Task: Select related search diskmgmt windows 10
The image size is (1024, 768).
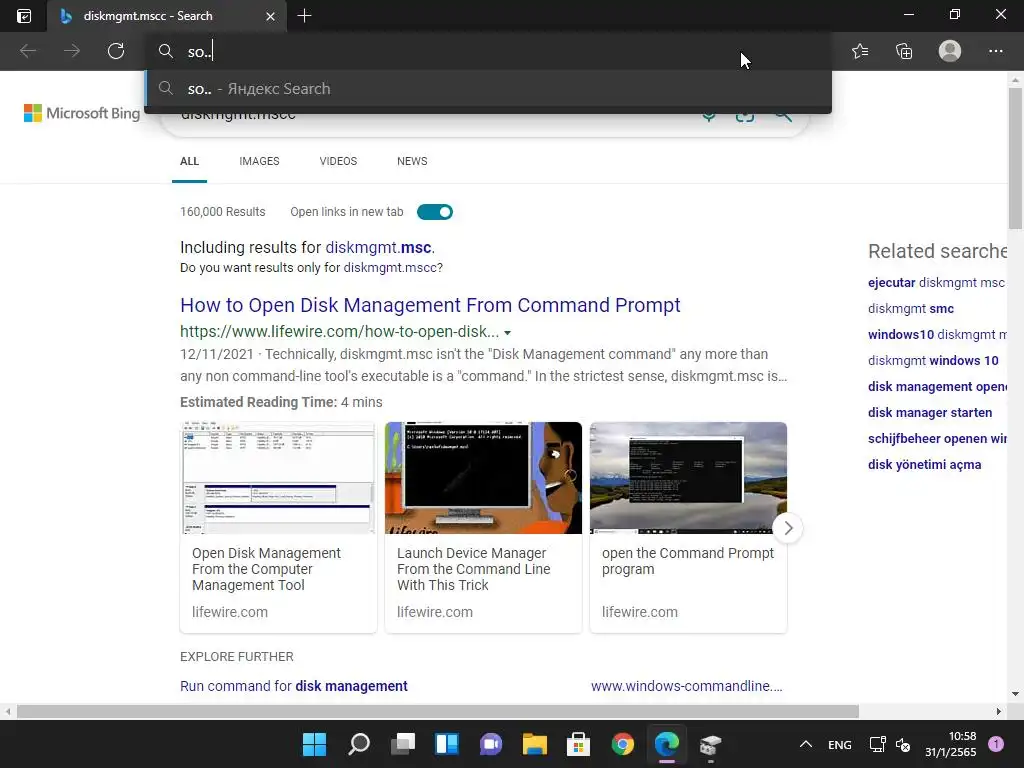Action: tap(933, 360)
